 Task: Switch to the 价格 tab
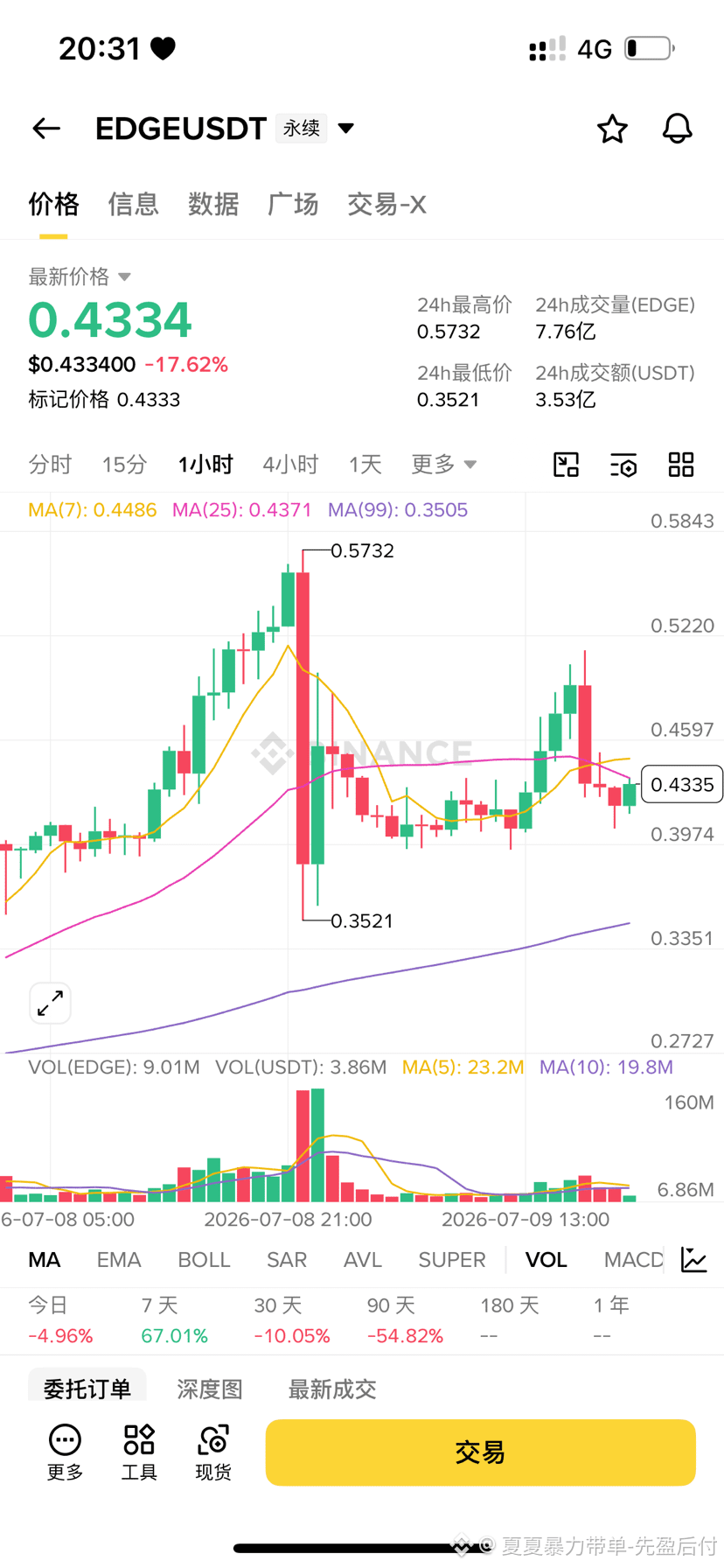[x=53, y=204]
